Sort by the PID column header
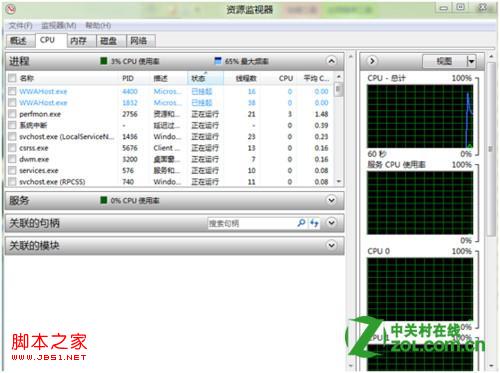Screen dimensions: 500x373 point(128,78)
